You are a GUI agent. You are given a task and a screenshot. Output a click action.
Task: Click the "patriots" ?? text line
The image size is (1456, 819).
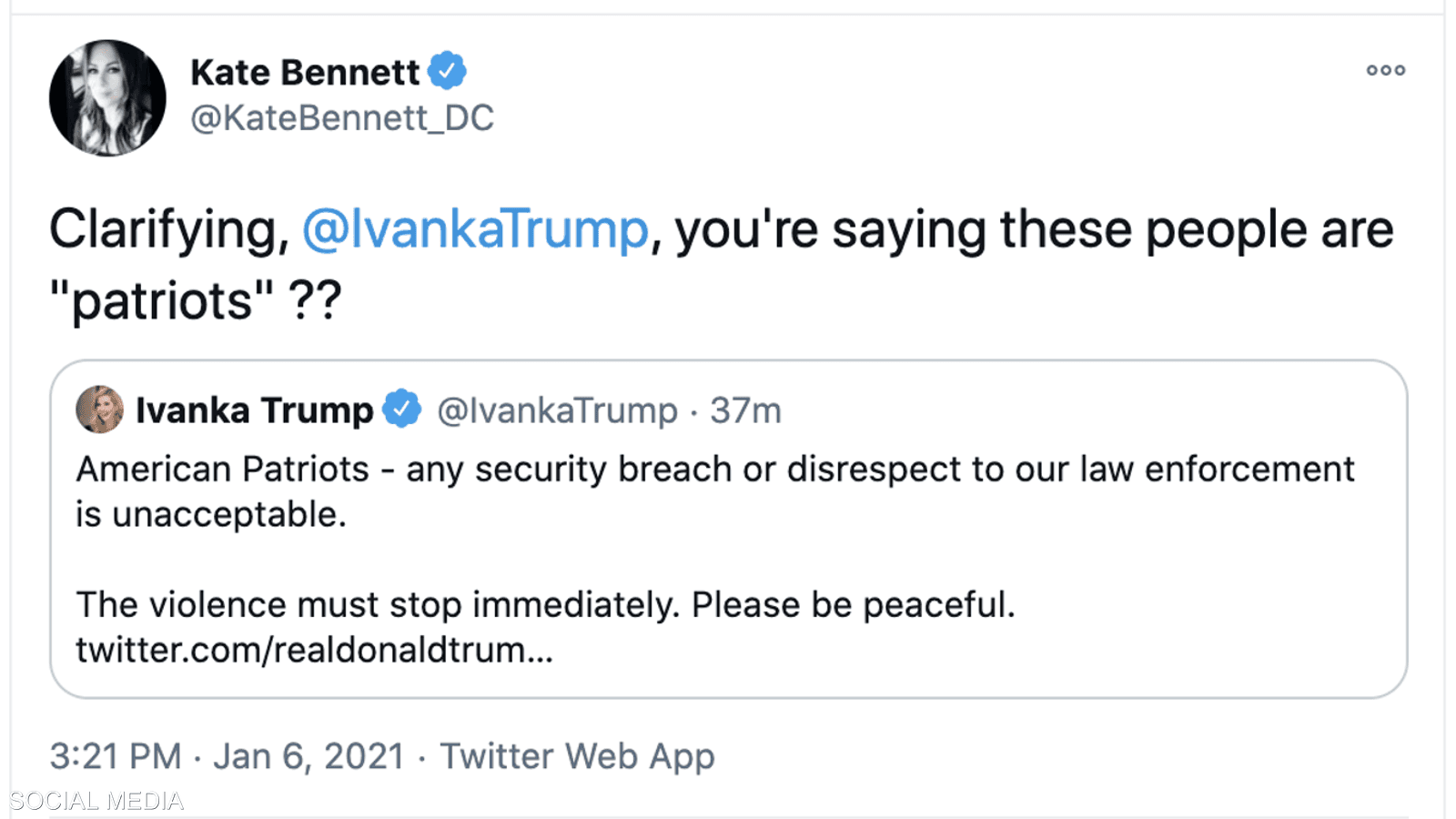[x=196, y=300]
